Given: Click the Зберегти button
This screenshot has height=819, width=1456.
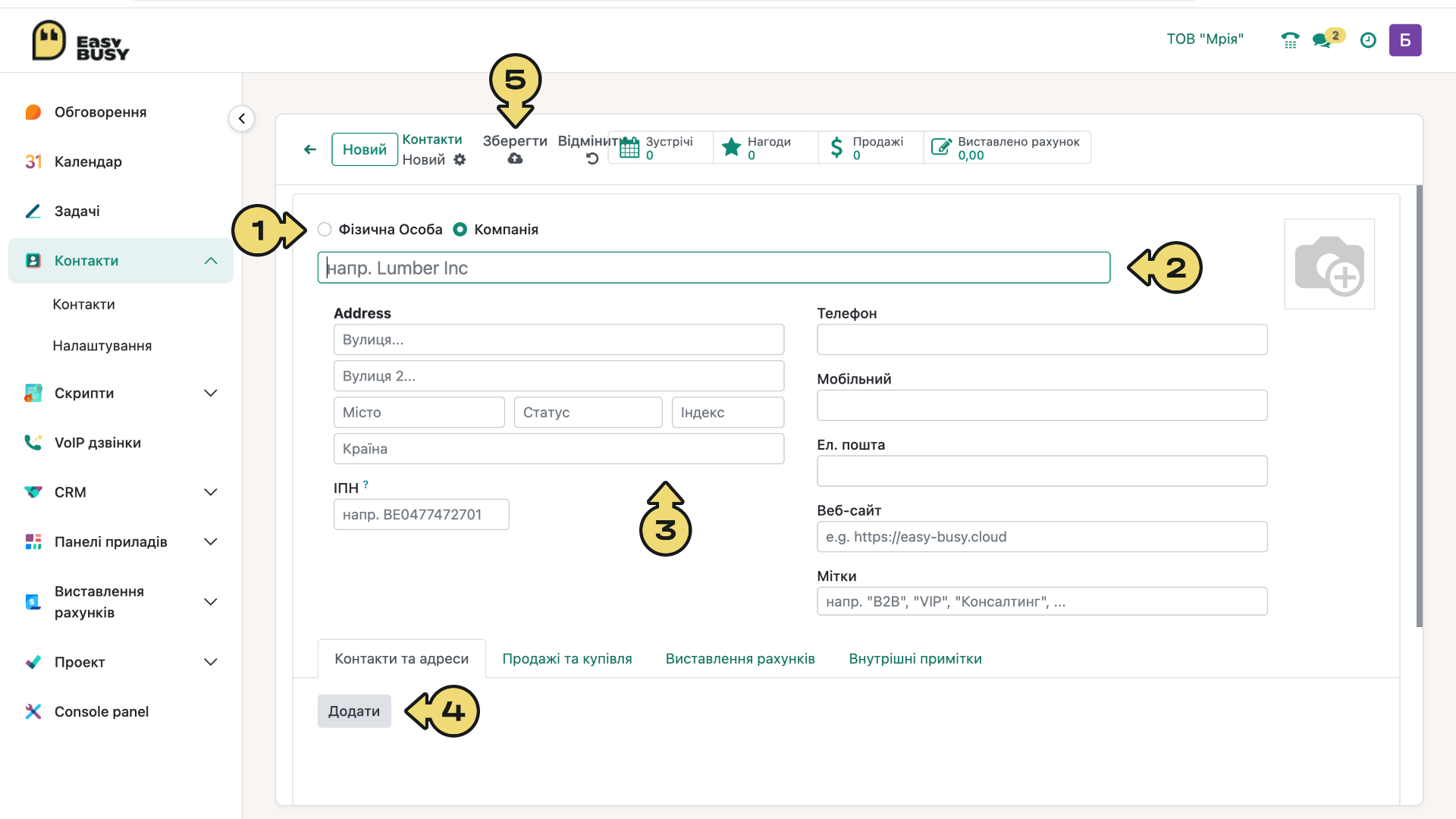Looking at the screenshot, I should coord(515,141).
